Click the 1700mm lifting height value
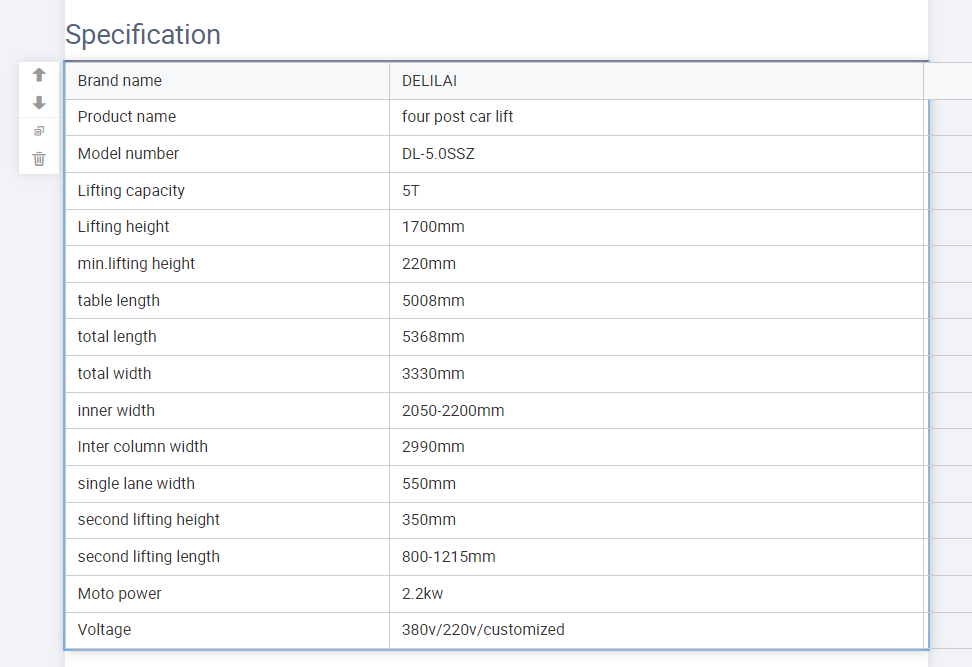The image size is (972, 667). pos(433,227)
